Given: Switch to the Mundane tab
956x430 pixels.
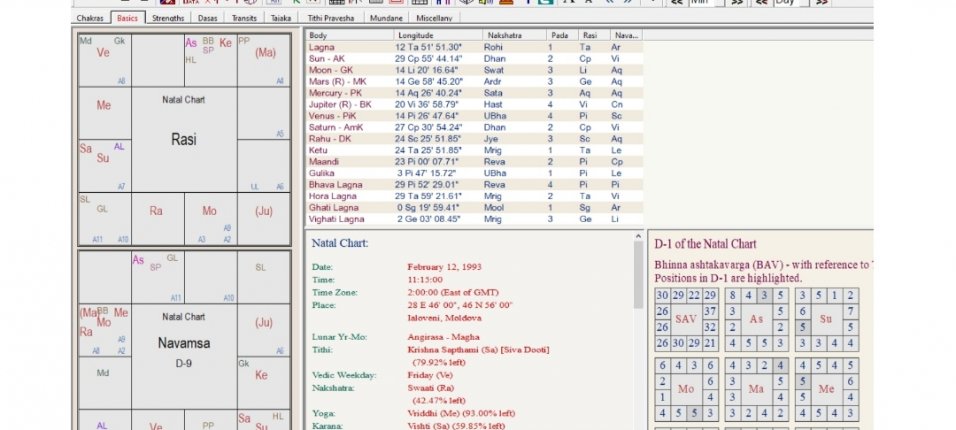Looking at the screenshot, I should [387, 18].
